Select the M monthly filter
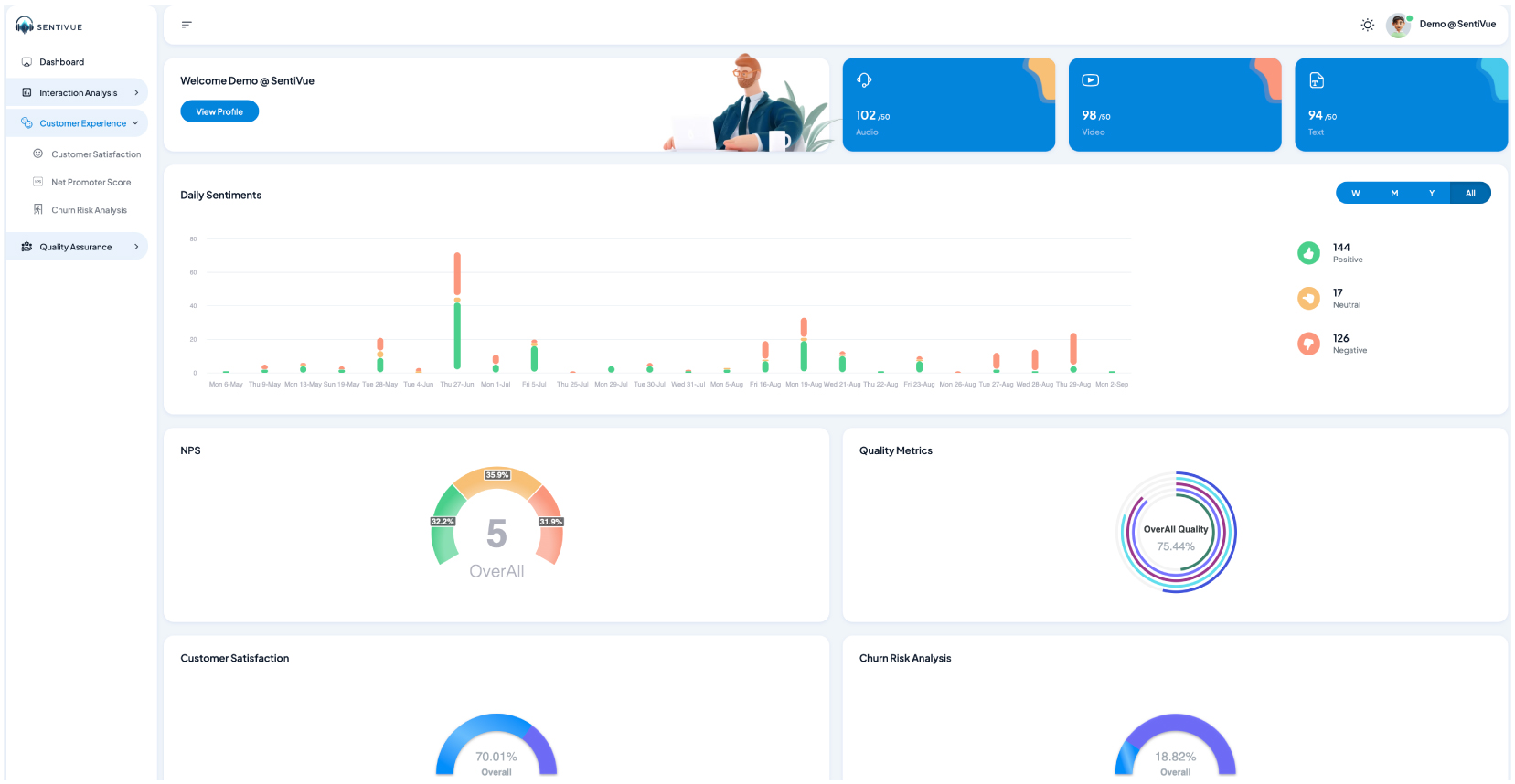This screenshot has width=1515, height=784. [x=1394, y=193]
